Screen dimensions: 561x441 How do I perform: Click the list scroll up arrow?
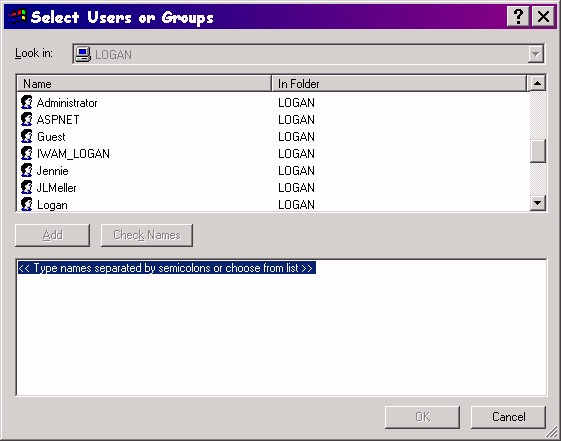(537, 83)
